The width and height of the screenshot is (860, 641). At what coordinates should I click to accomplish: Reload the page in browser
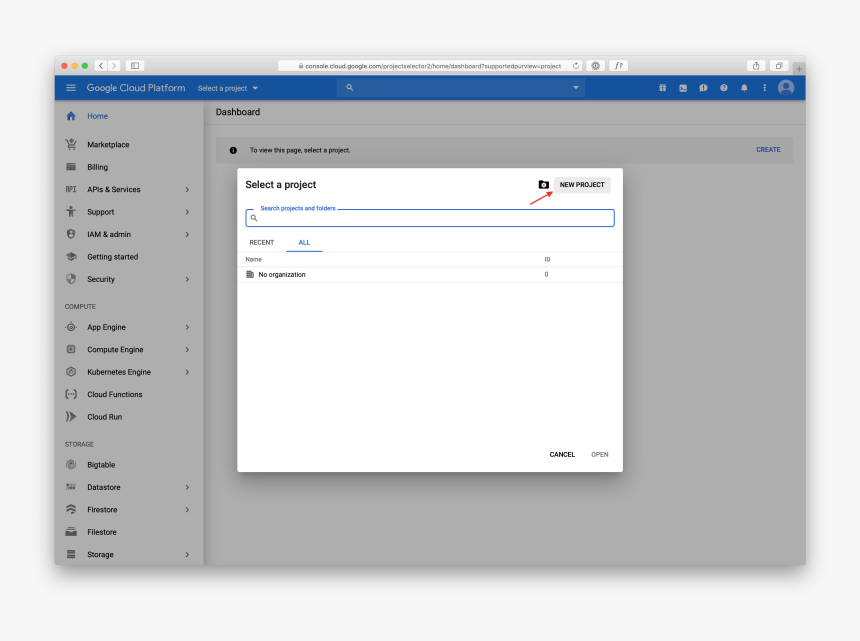point(576,66)
